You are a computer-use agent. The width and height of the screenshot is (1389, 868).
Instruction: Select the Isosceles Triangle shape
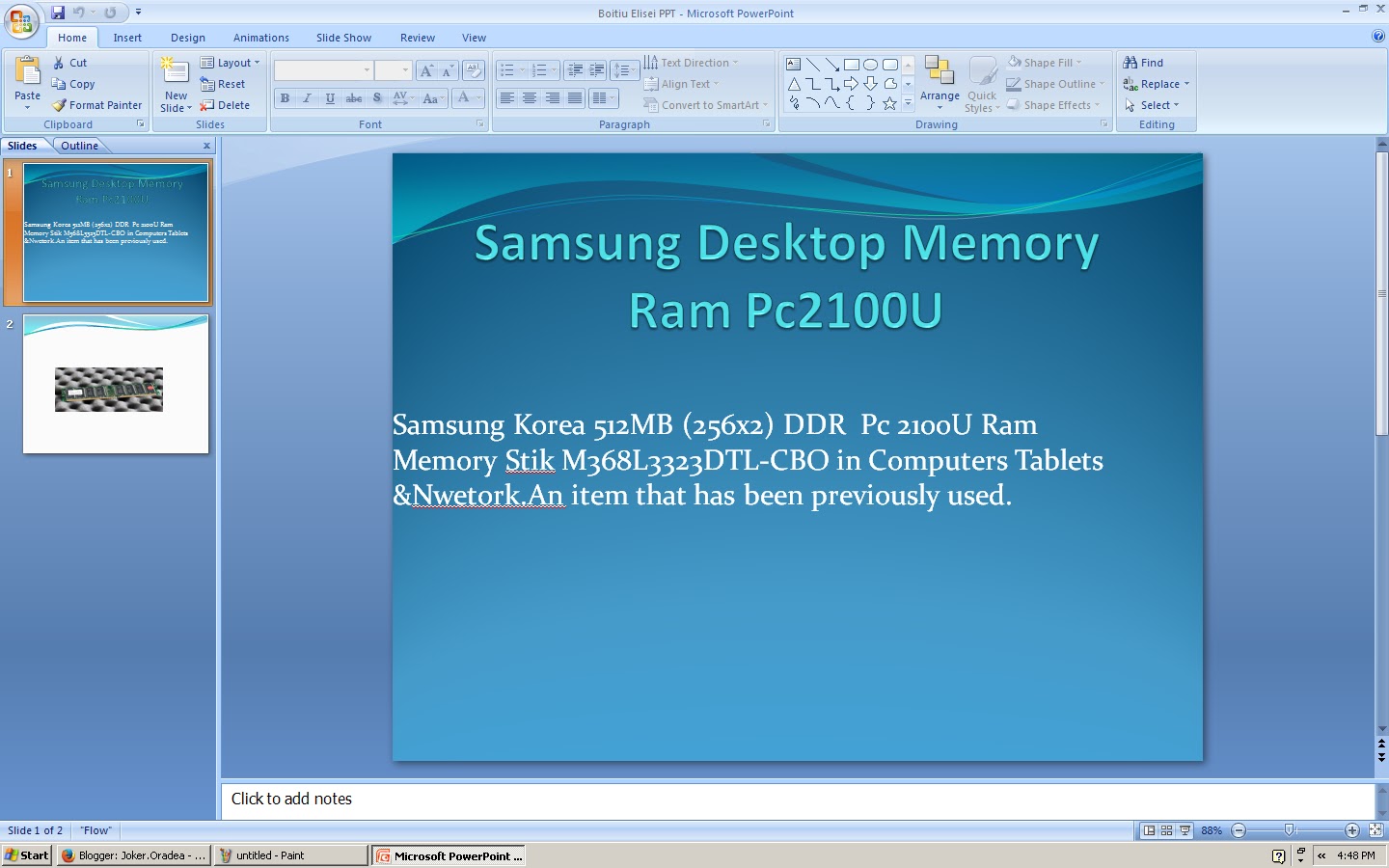(x=794, y=84)
